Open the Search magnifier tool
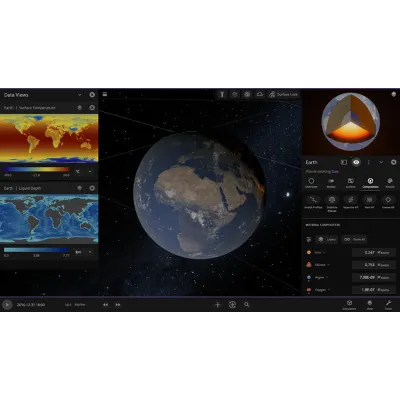 (x=247, y=304)
